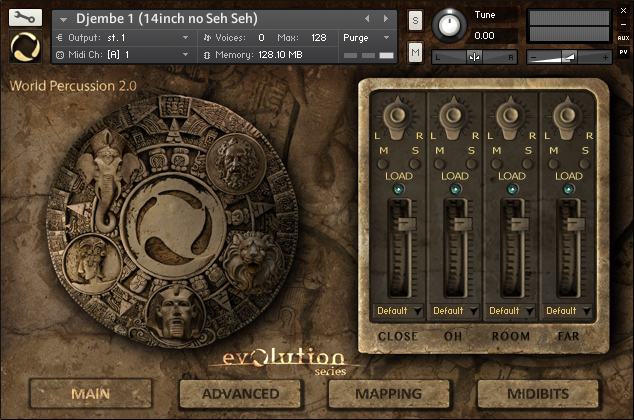Select the lion head medallion
The width and height of the screenshot is (634, 420).
click(253, 259)
